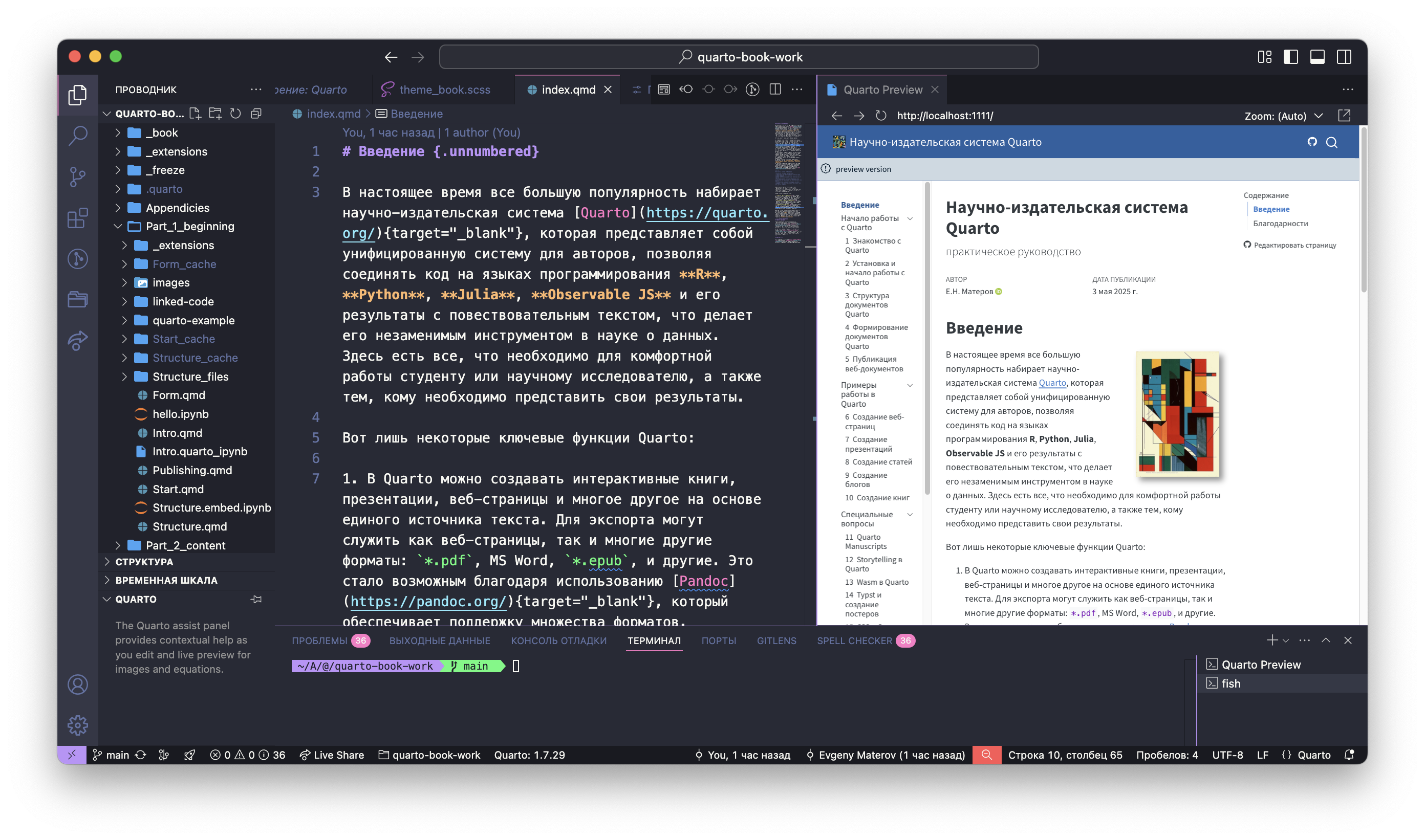Open 'Благодарности' in preview contents
Image resolution: width=1425 pixels, height=840 pixels.
[1280, 224]
